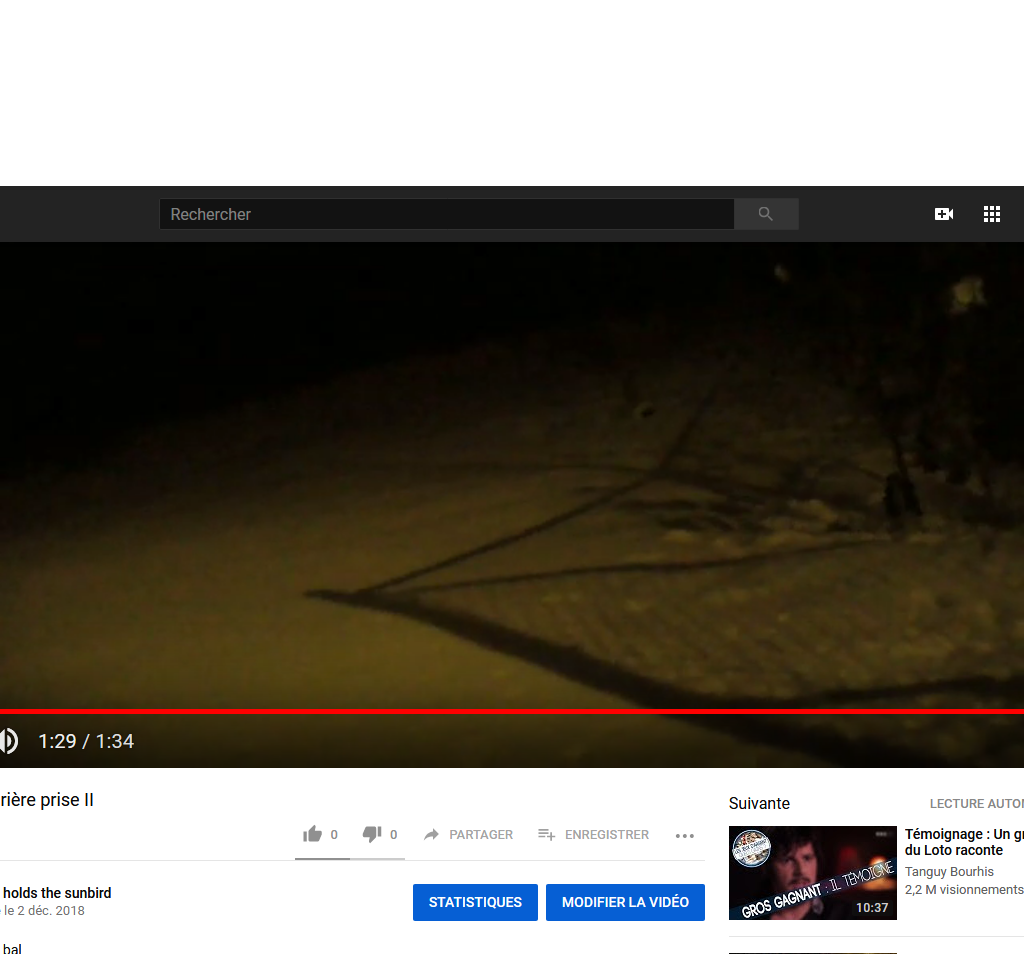The height and width of the screenshot is (954, 1024).
Task: Like the video with thumbs up
Action: [313, 834]
